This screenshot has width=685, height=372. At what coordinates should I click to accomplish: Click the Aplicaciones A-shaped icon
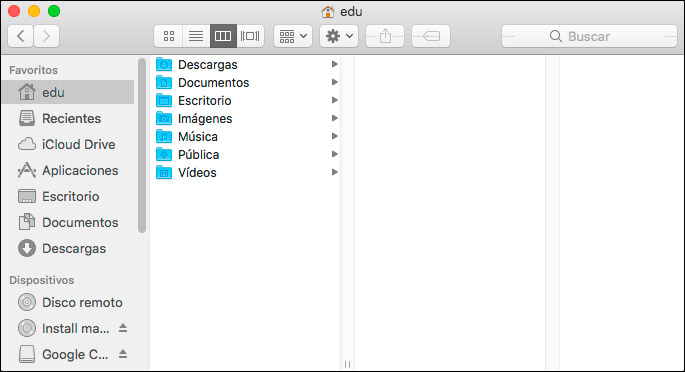click(x=27, y=170)
